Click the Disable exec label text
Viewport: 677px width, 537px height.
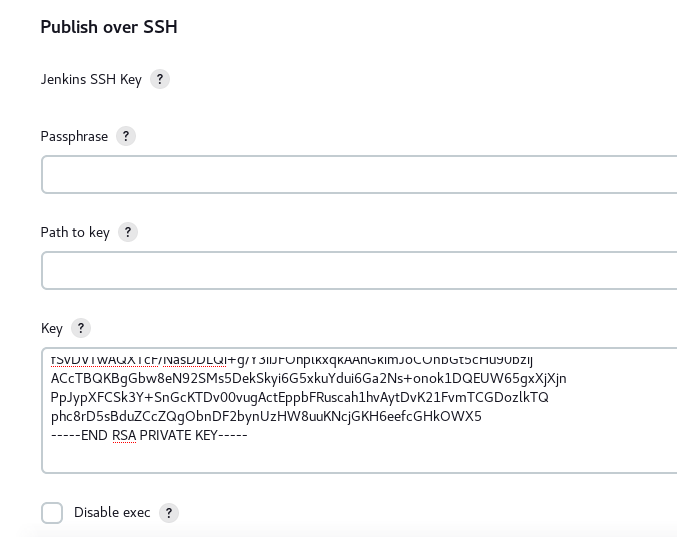coord(112,512)
